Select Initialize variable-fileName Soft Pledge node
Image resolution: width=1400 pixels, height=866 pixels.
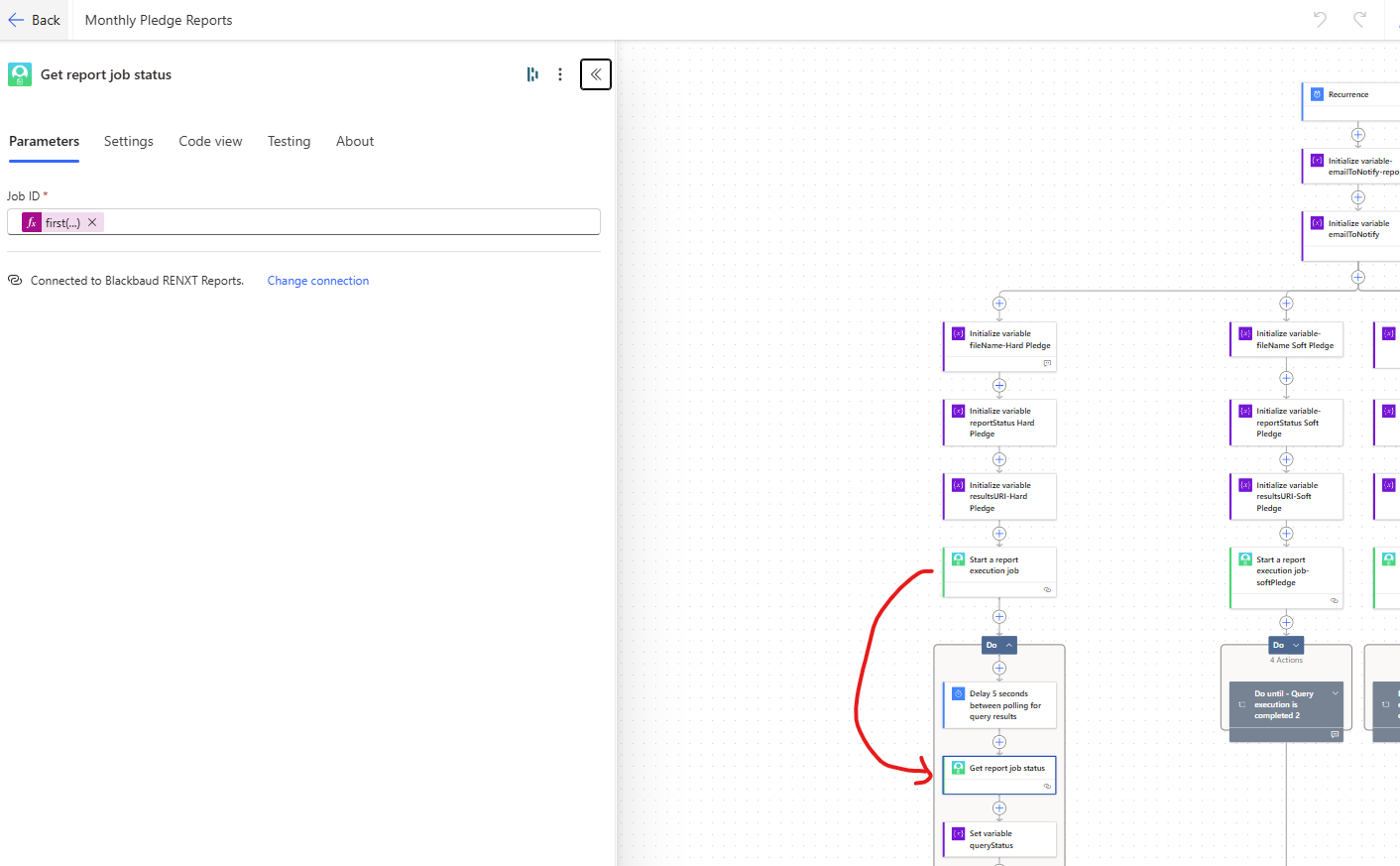click(1286, 339)
